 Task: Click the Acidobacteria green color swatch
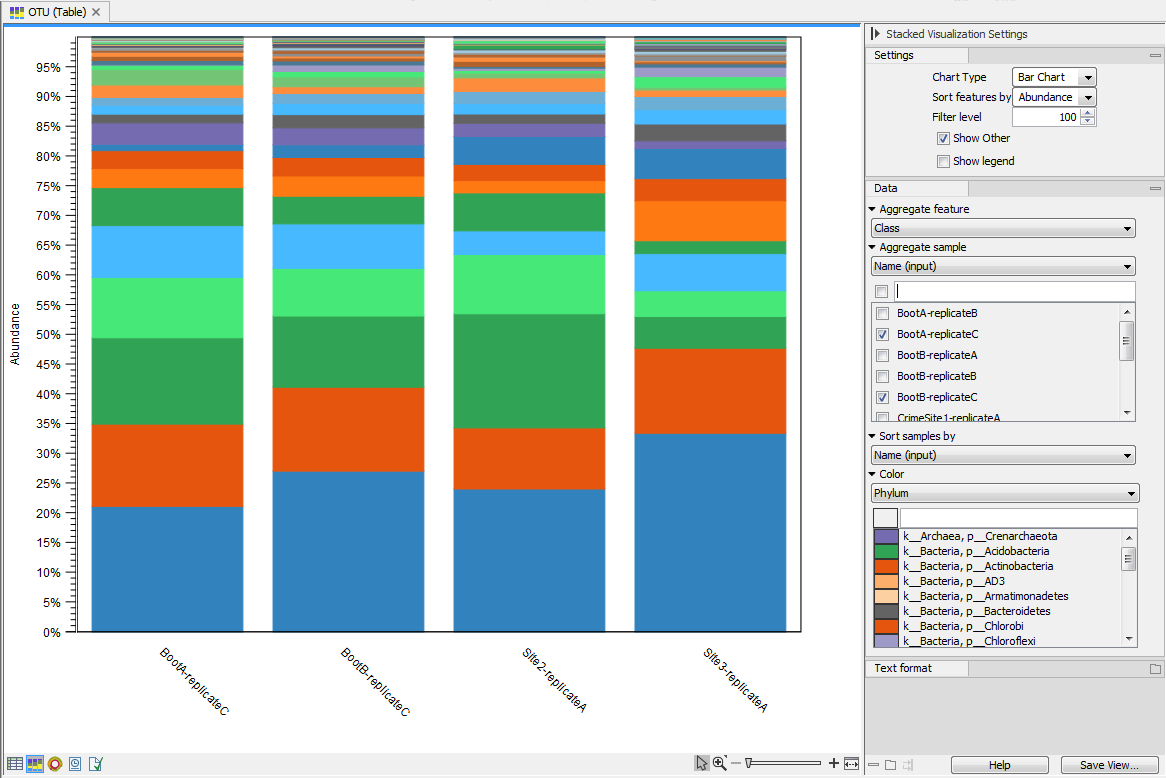(886, 551)
